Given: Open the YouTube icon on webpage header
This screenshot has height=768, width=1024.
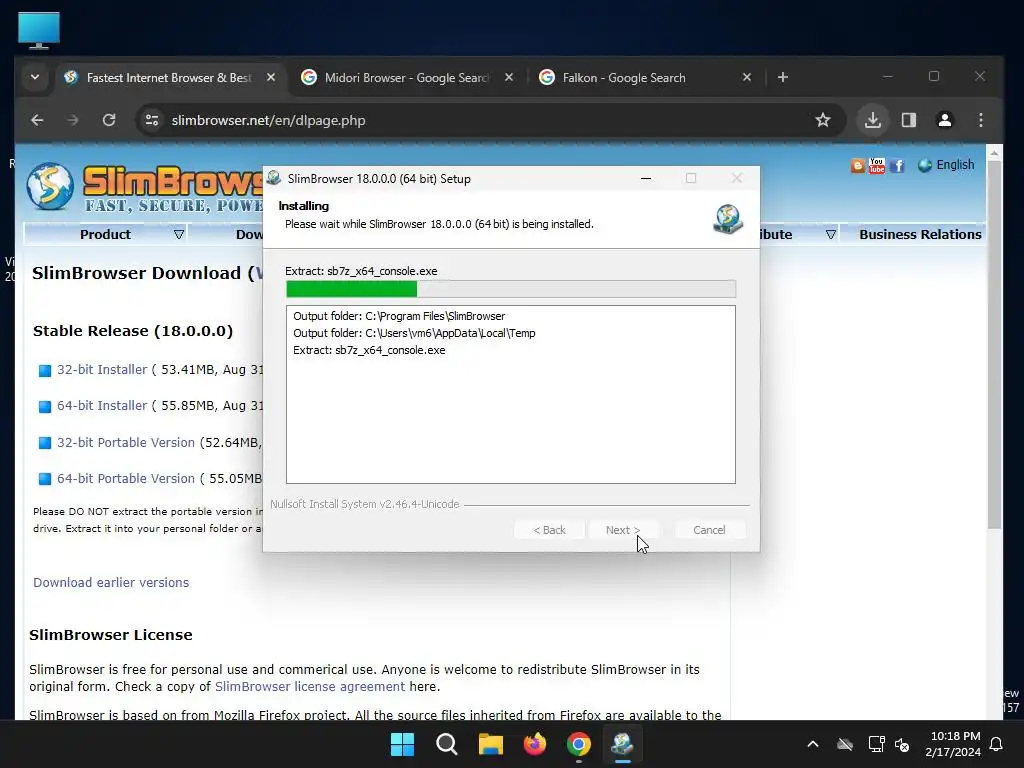Looking at the screenshot, I should point(876,165).
